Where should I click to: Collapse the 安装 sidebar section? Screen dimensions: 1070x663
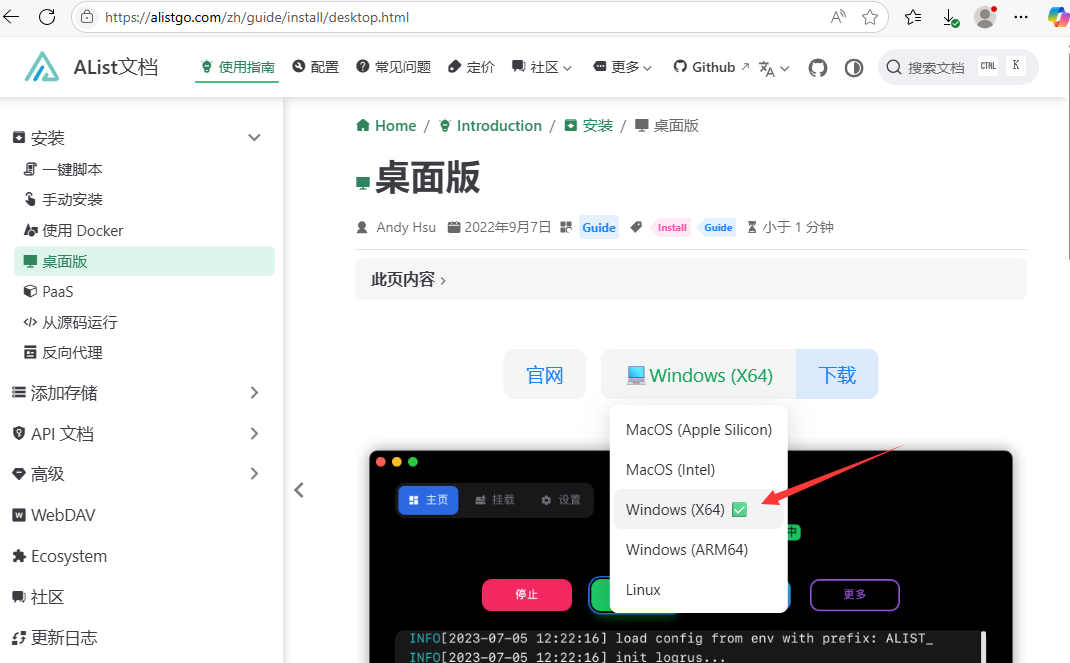click(x=137, y=138)
